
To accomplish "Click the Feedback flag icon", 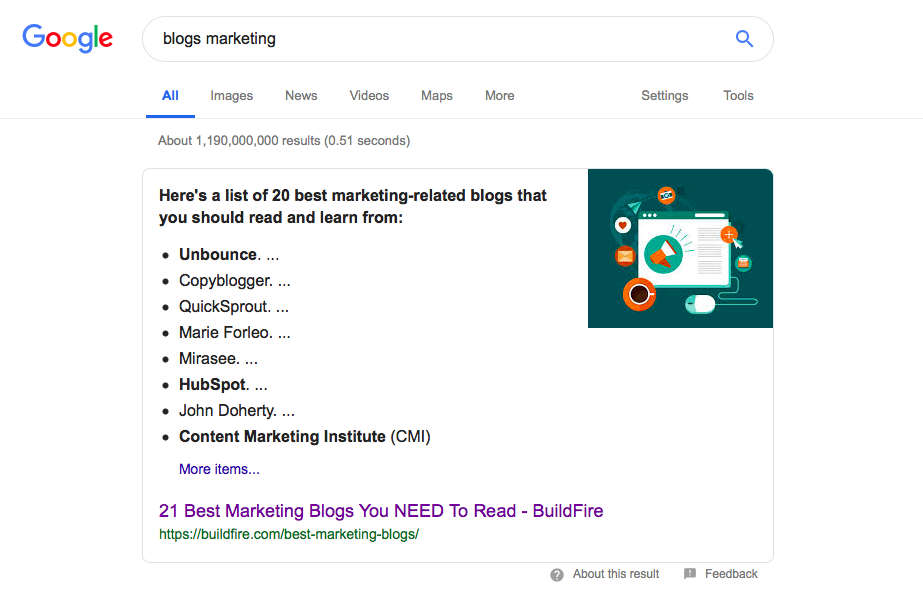I will coord(690,574).
